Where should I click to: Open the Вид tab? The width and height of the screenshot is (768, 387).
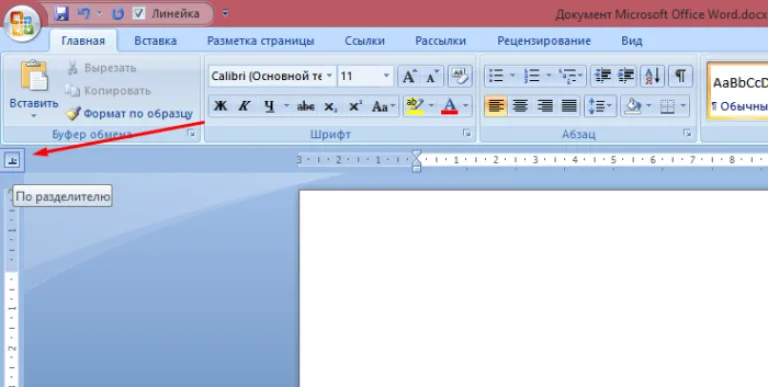pos(631,41)
